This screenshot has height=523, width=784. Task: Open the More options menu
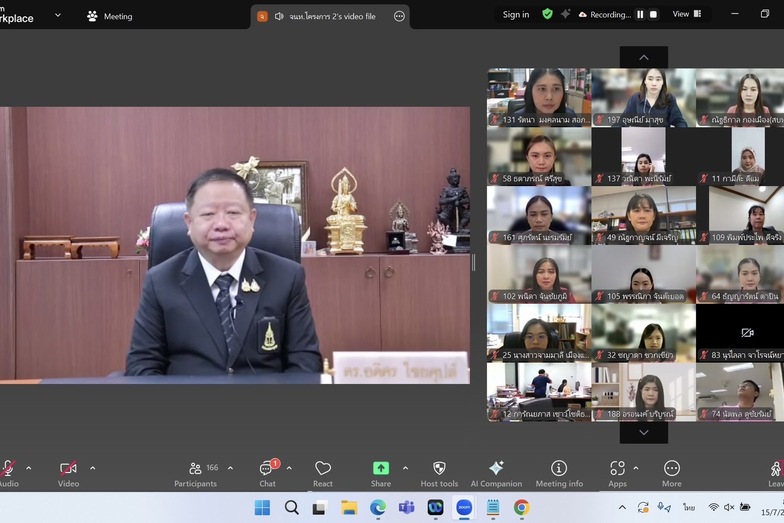[x=672, y=473]
